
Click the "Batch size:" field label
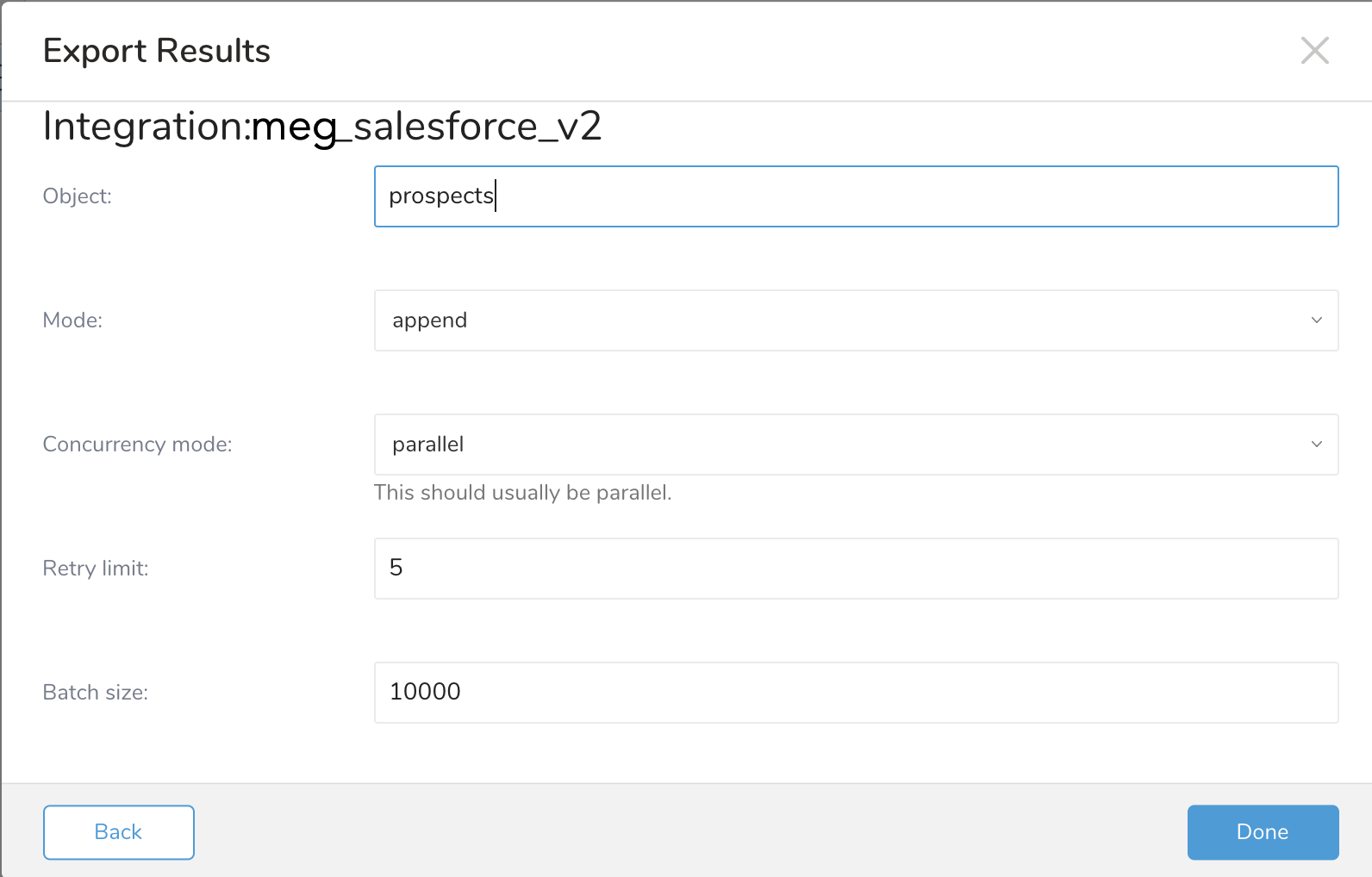(x=96, y=693)
